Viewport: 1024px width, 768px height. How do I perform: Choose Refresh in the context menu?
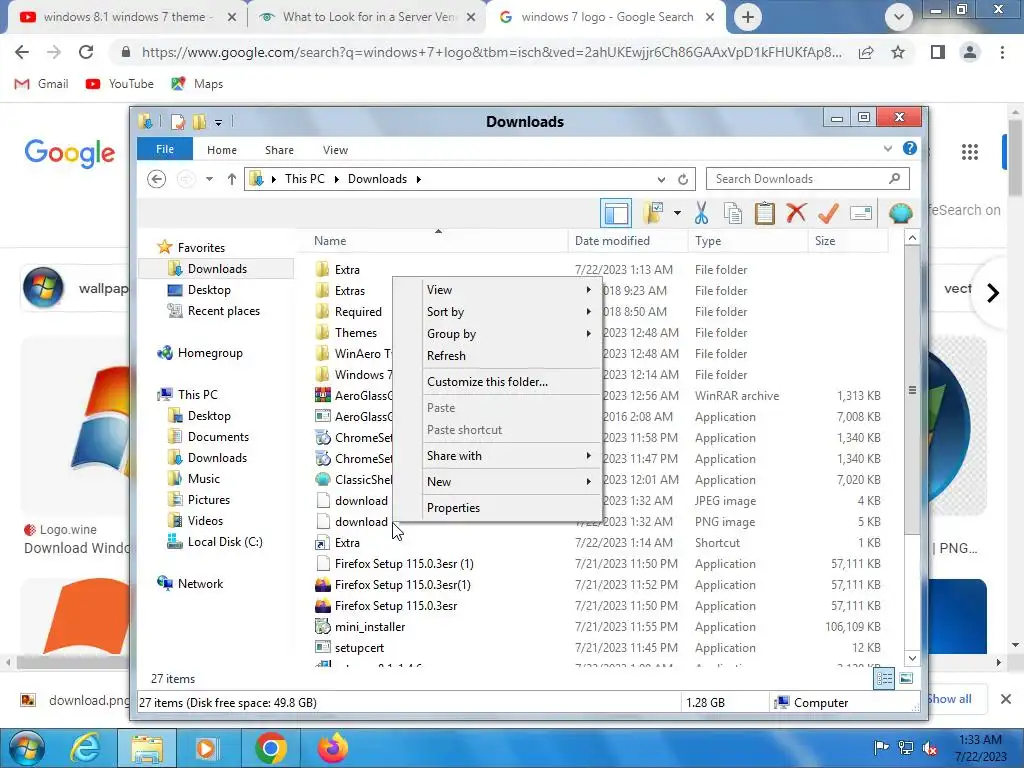pyautogui.click(x=509, y=356)
